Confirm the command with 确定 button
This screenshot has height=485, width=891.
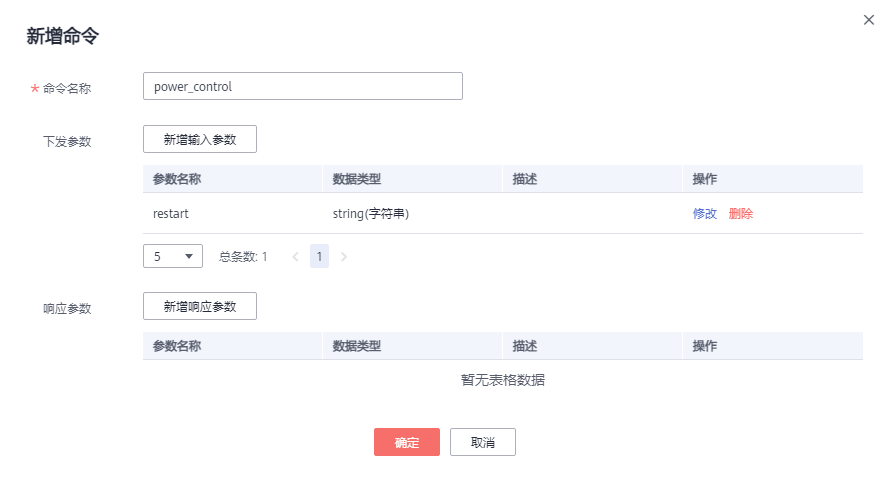407,443
